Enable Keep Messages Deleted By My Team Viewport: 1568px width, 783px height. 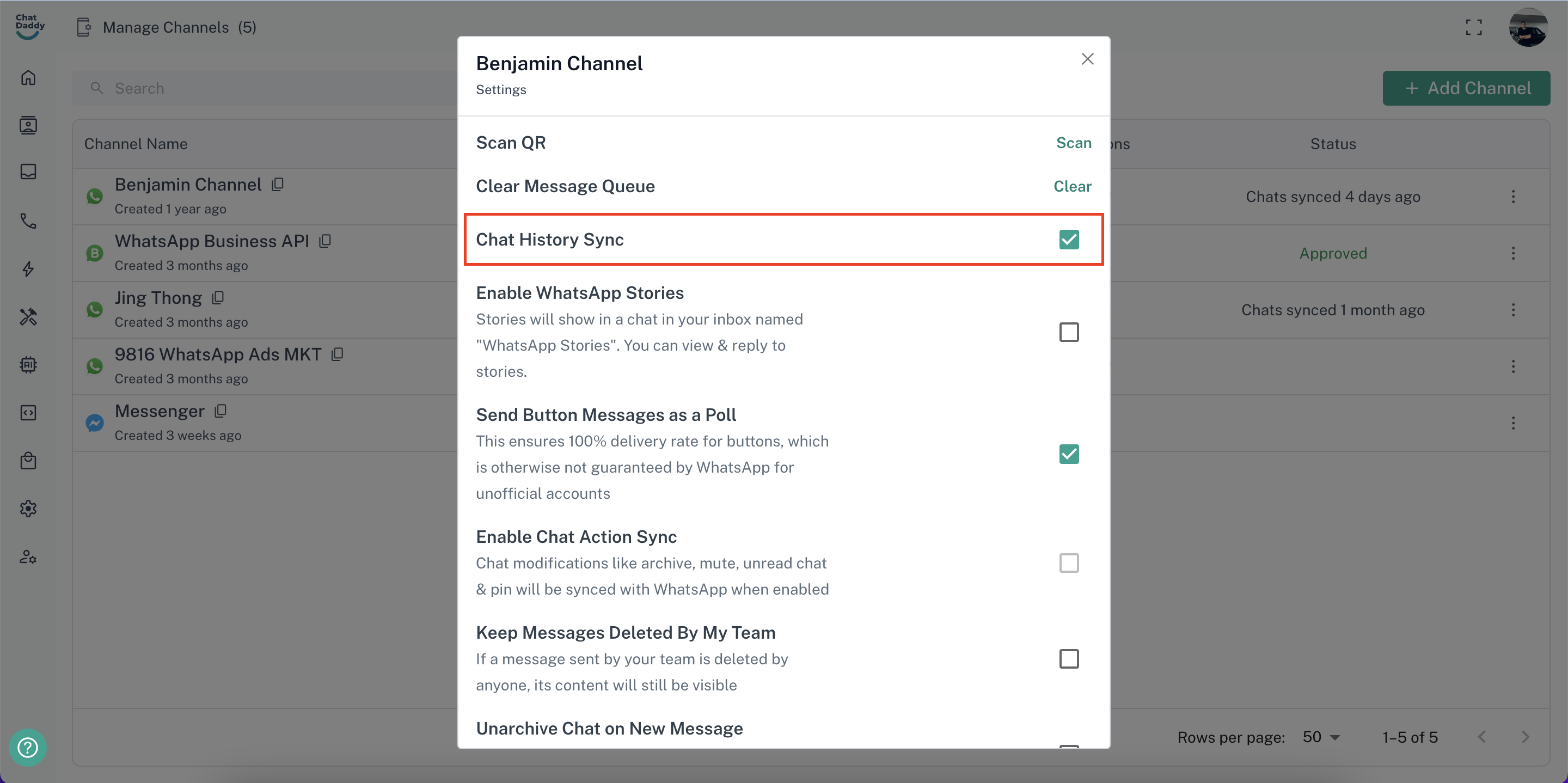click(x=1069, y=659)
